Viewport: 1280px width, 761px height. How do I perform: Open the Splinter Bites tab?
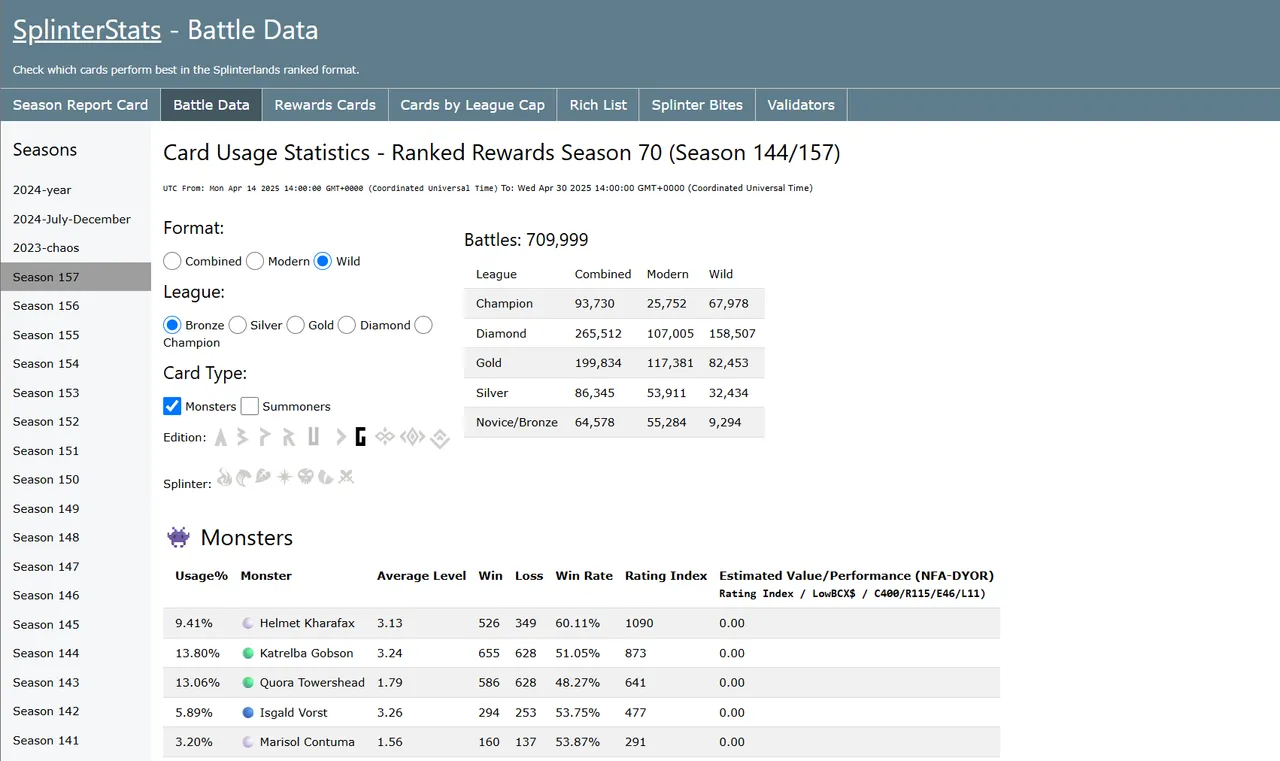[697, 105]
